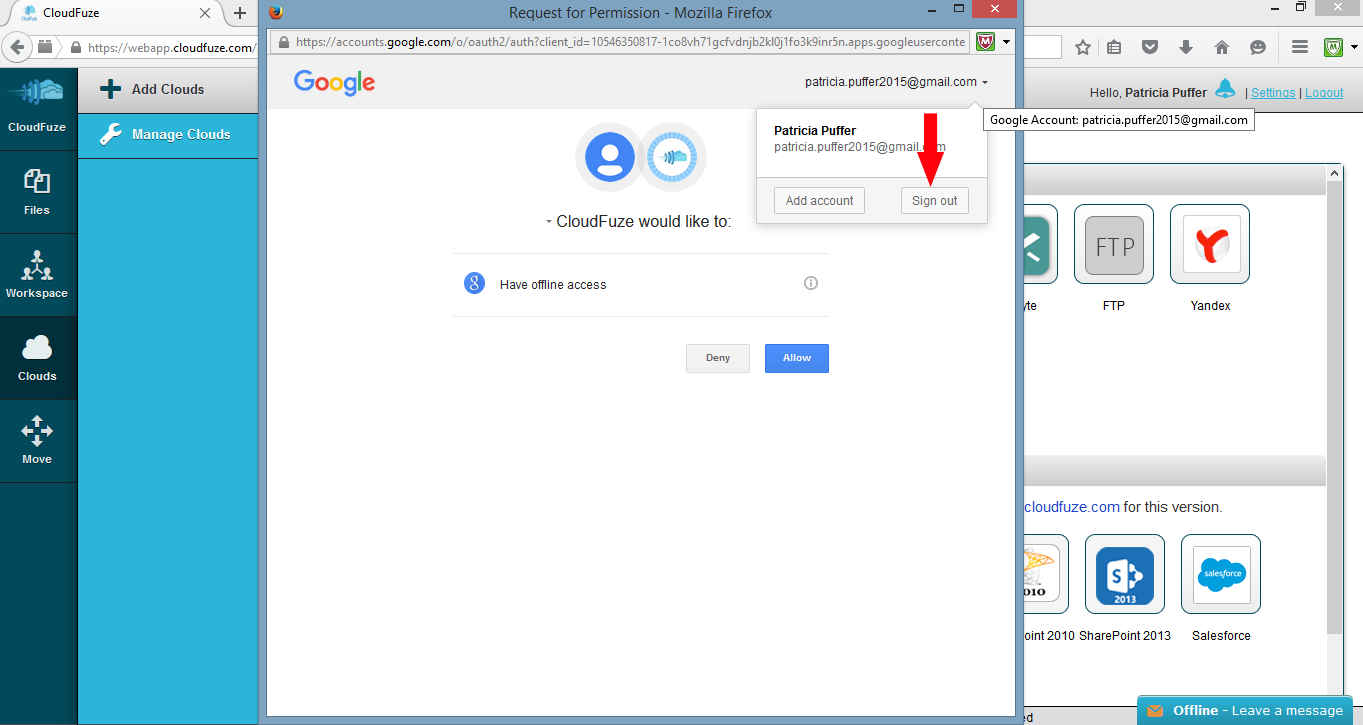The width and height of the screenshot is (1363, 725).
Task: Click the McAfee shield in the popup address bar
Action: click(986, 42)
